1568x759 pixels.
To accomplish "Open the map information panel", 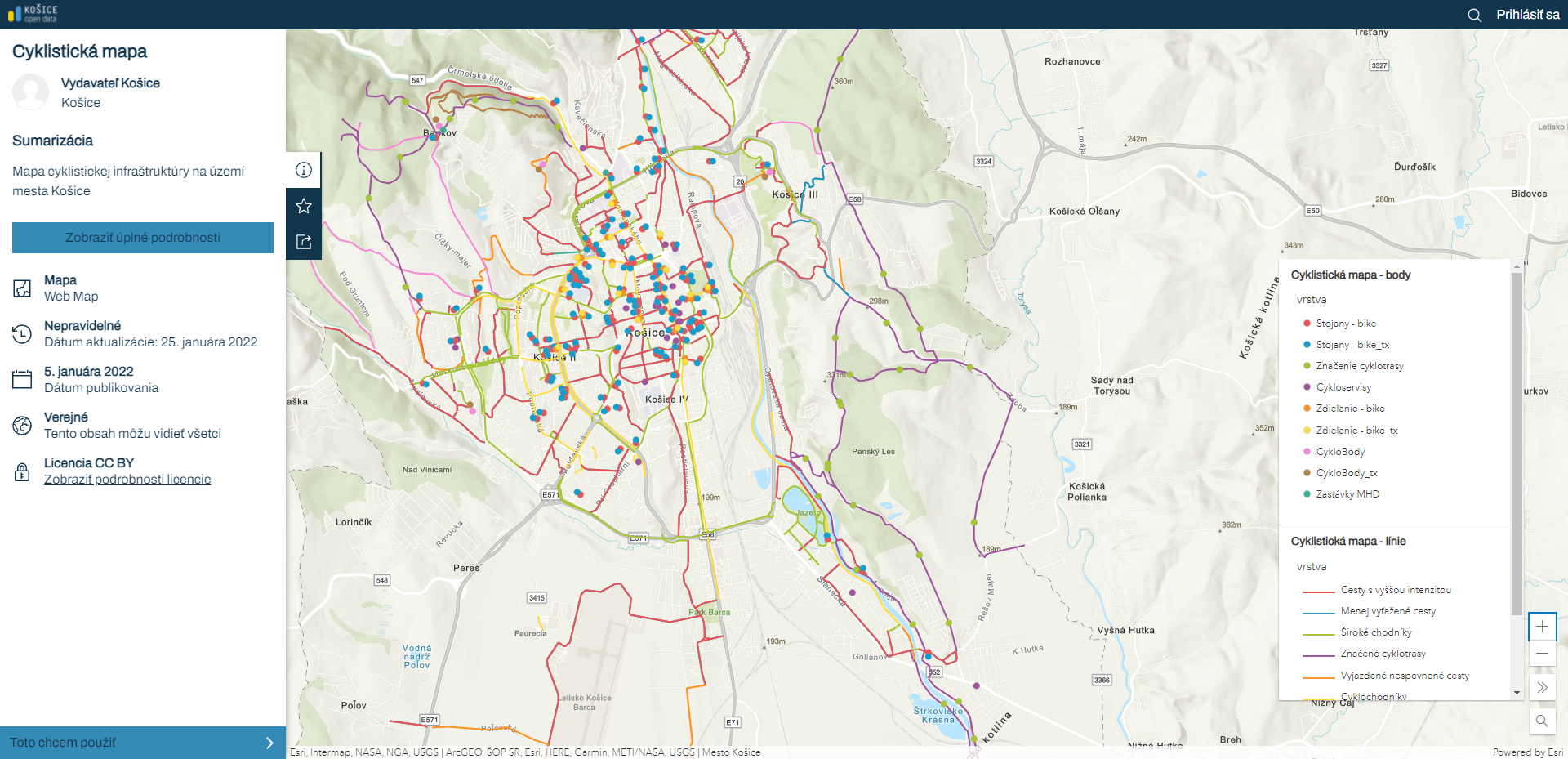I will tap(303, 170).
